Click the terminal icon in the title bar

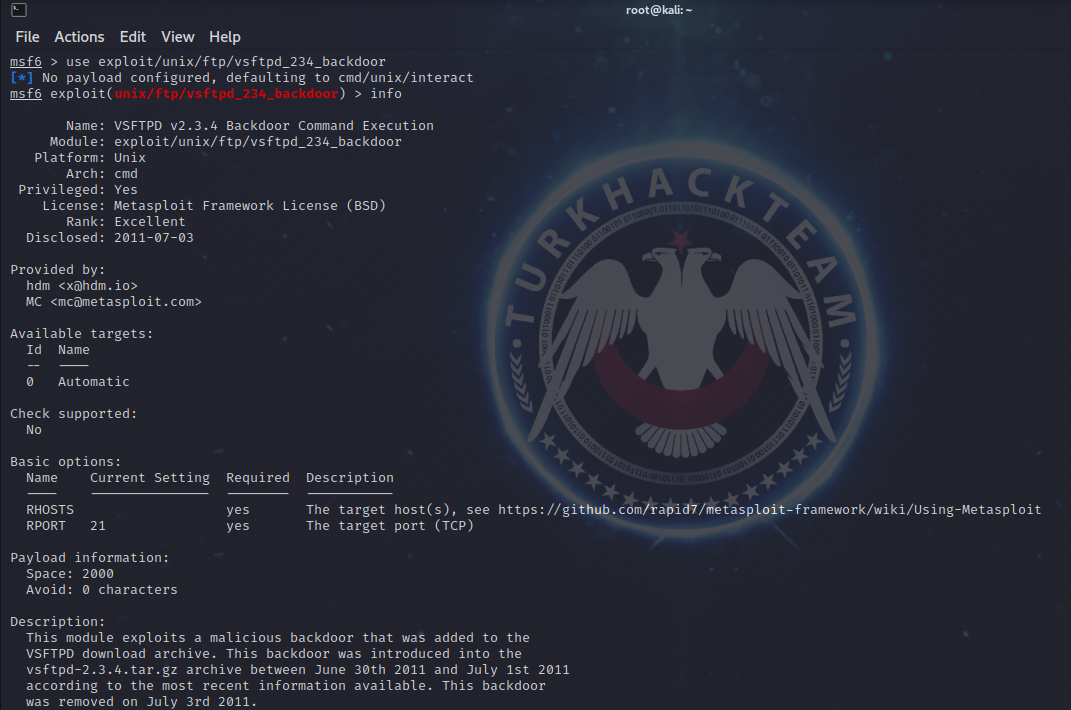[x=19, y=10]
